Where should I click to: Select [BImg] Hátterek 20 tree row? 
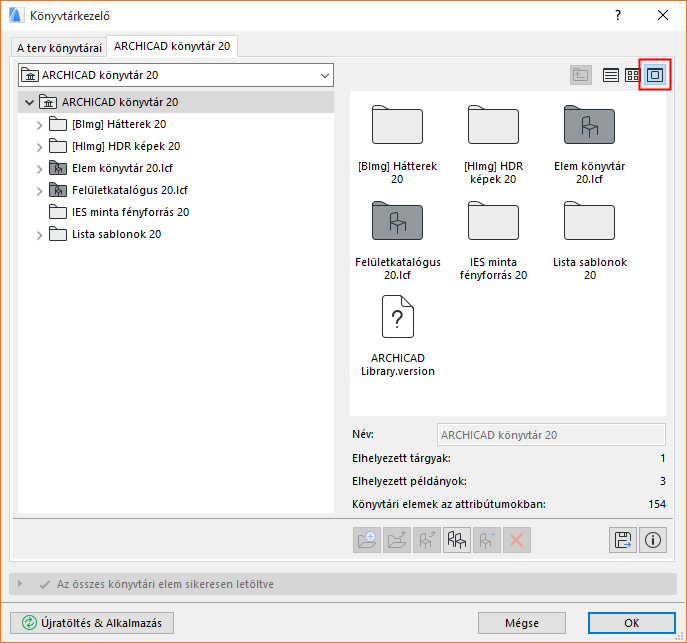pos(176,124)
